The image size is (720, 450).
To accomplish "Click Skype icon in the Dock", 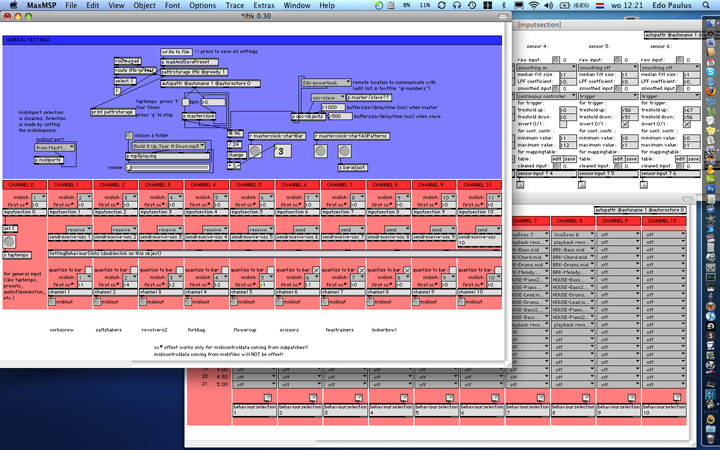I will pyautogui.click(x=711, y=72).
